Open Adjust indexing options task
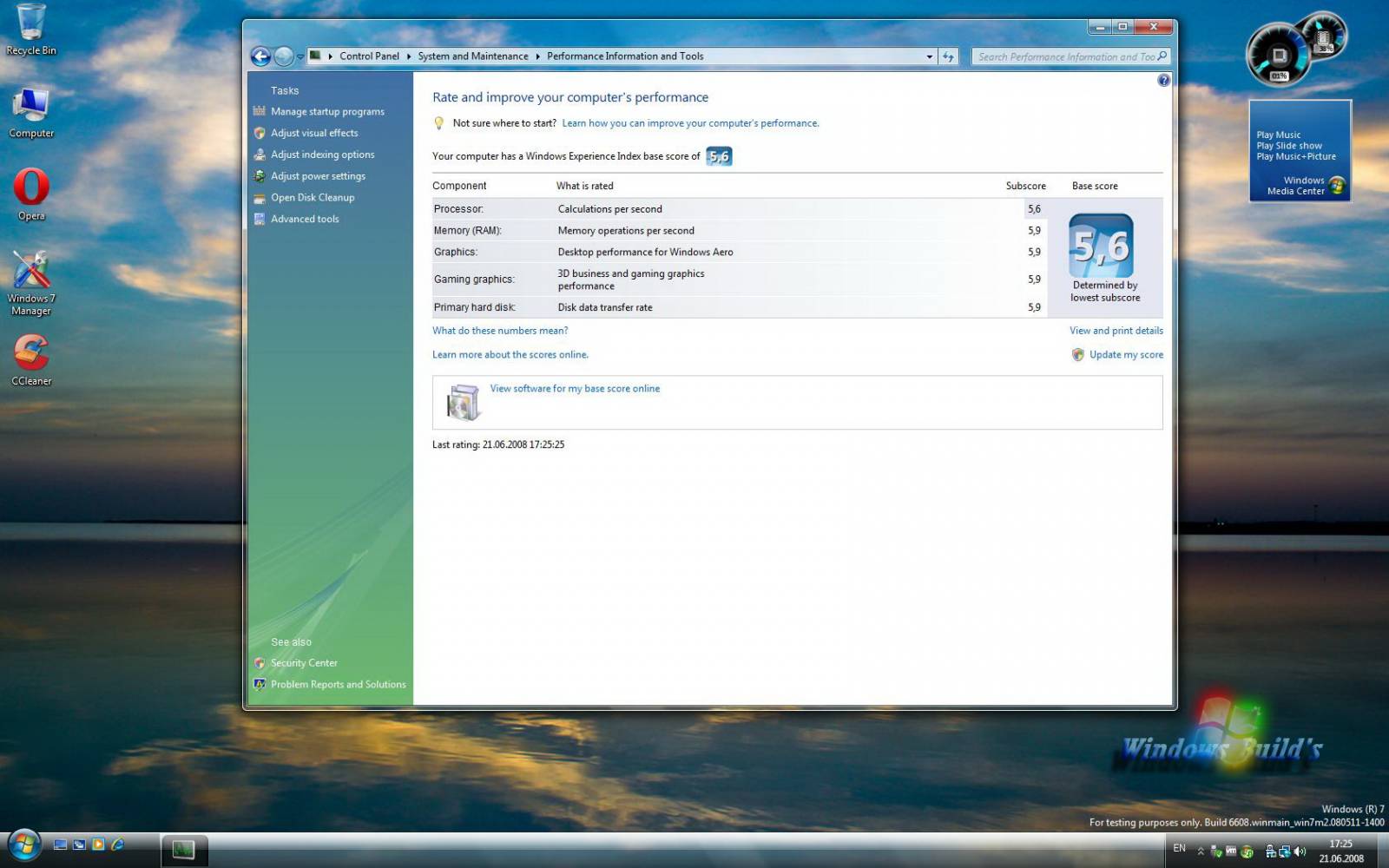The image size is (1389, 868). [x=323, y=155]
